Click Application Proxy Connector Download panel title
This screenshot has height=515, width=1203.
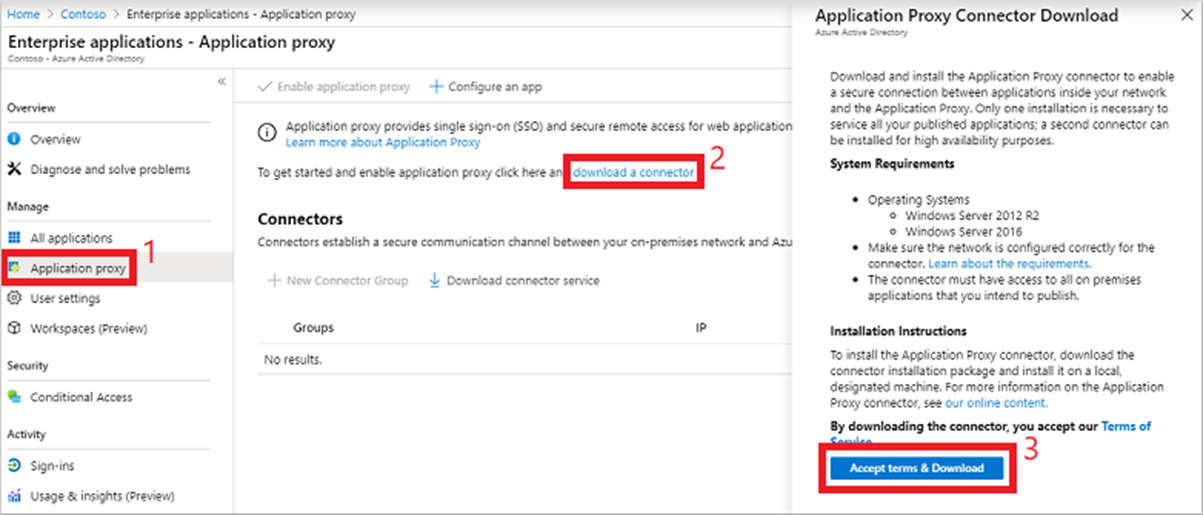967,16
